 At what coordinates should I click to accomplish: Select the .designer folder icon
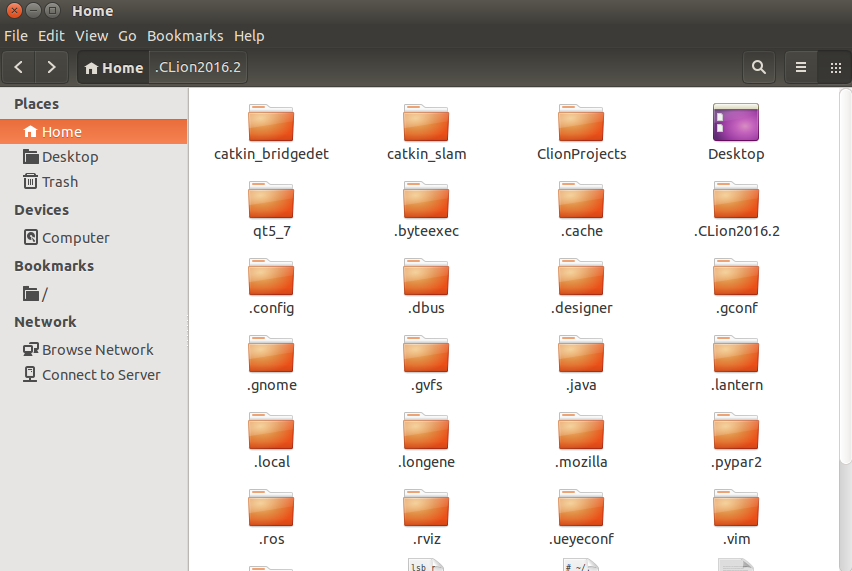pyautogui.click(x=581, y=277)
